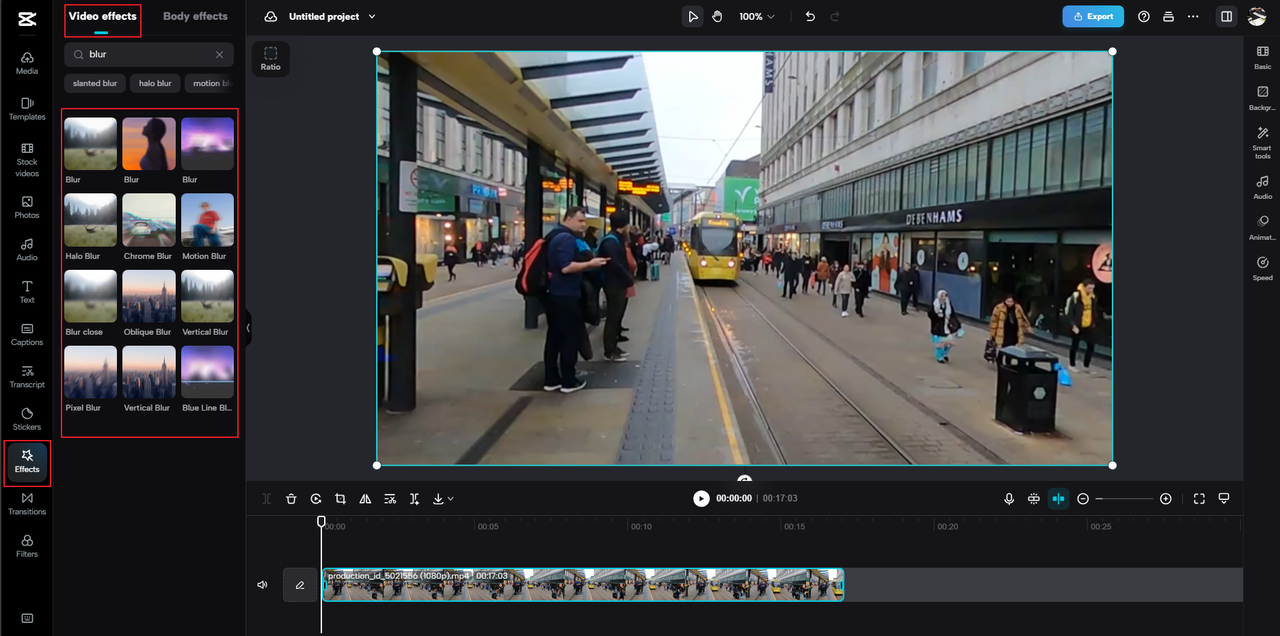
Task: Open the Ratio control above the preview
Action: 270,59
